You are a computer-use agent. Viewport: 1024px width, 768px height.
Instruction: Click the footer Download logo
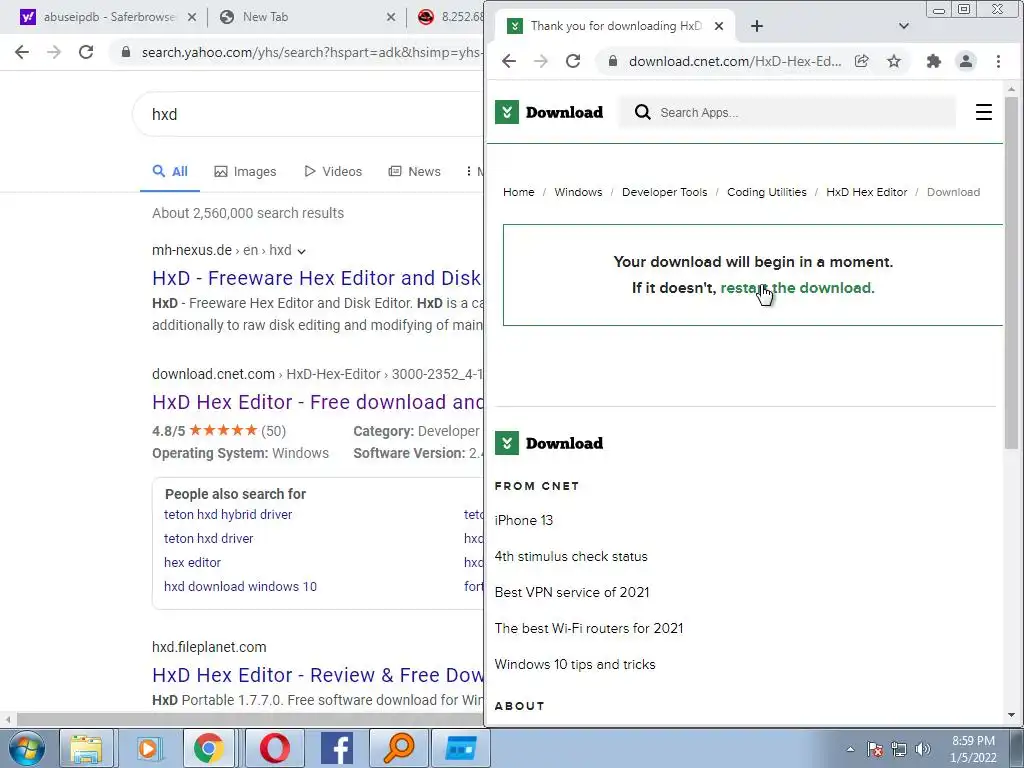[549, 443]
